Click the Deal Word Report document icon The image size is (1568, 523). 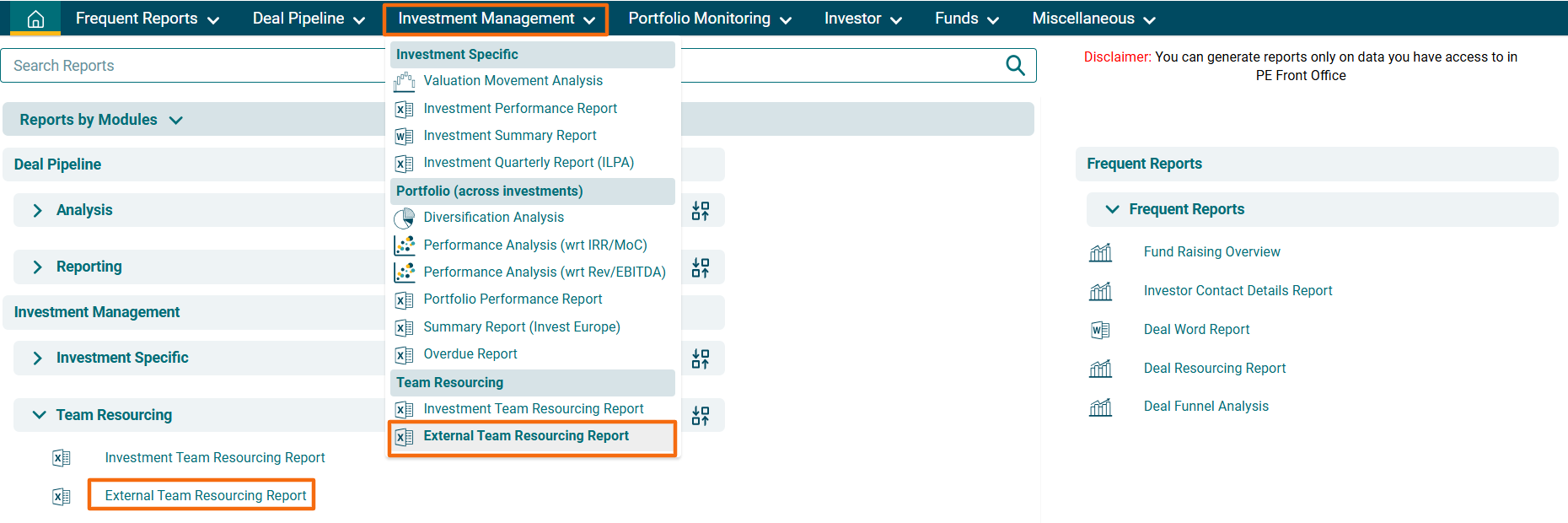tap(1100, 330)
